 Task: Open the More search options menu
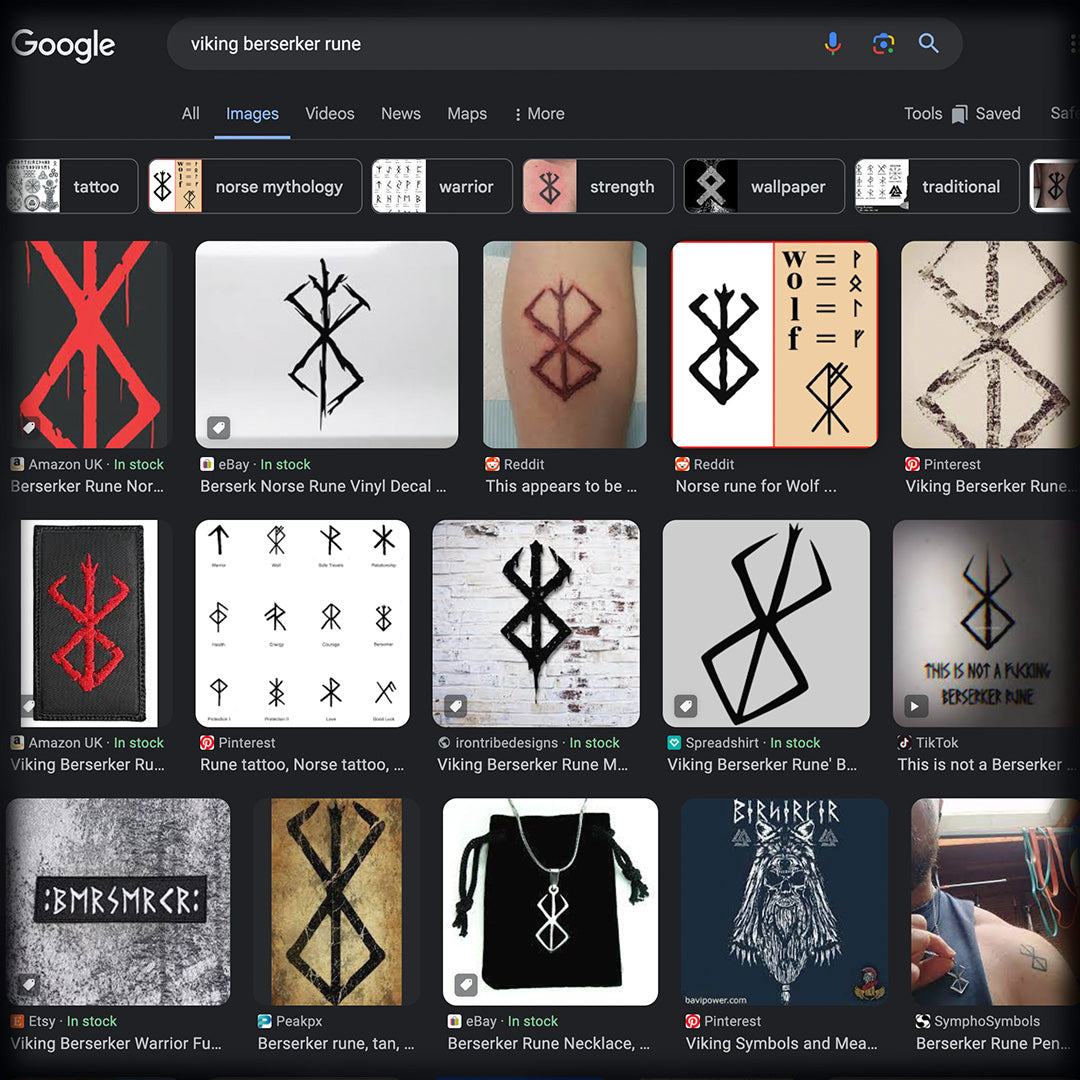[x=539, y=114]
